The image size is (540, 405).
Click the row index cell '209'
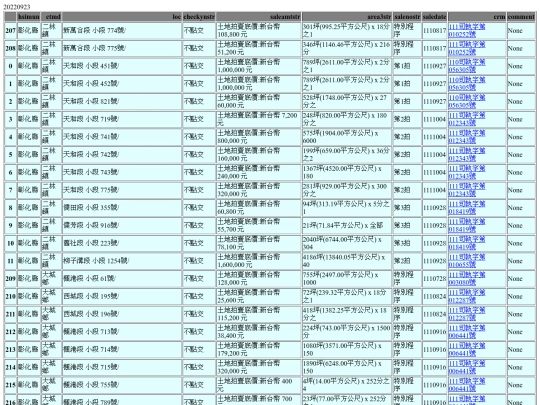pos(10,279)
